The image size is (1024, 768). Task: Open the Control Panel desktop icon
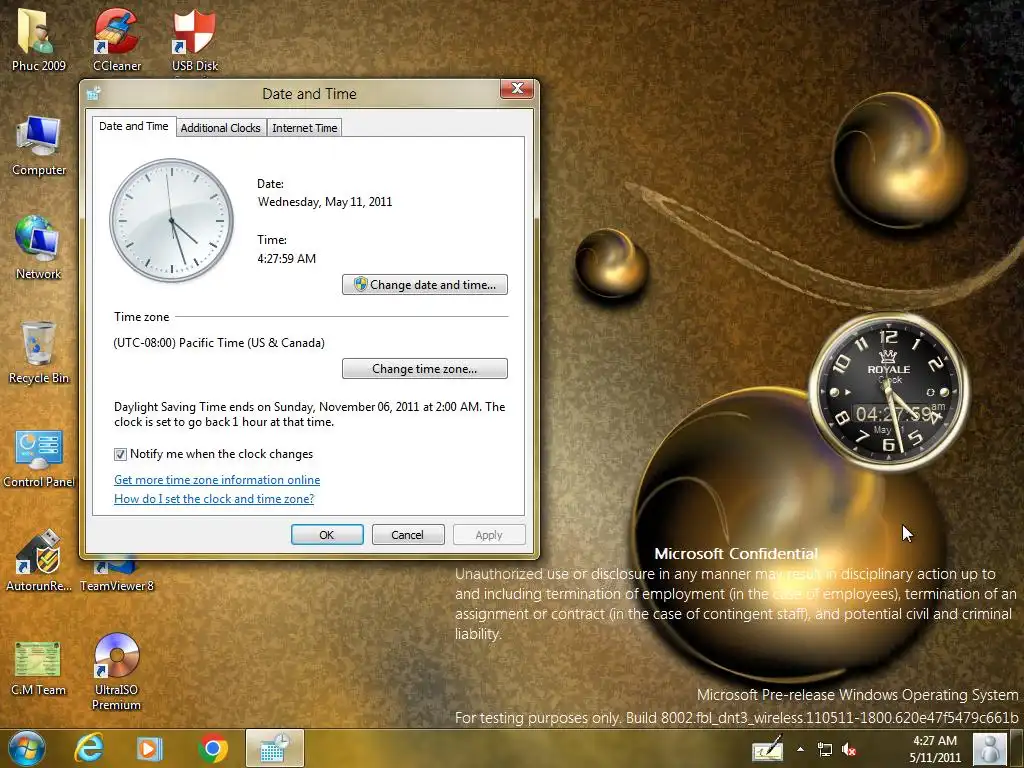coord(39,457)
